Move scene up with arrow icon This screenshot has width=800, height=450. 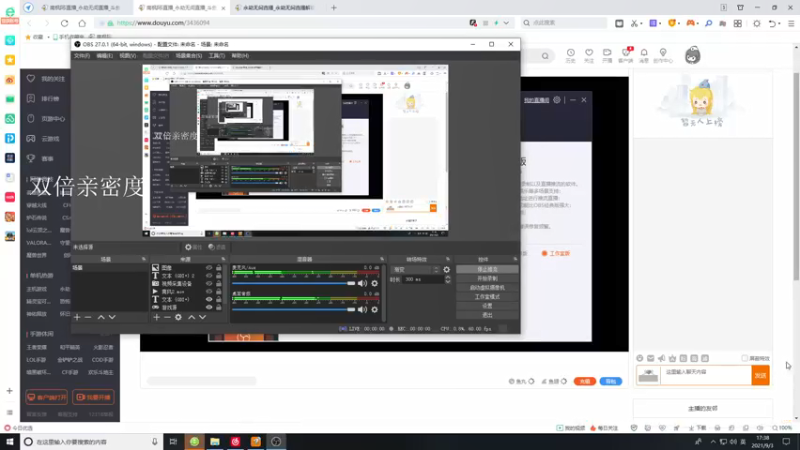tap(101, 317)
